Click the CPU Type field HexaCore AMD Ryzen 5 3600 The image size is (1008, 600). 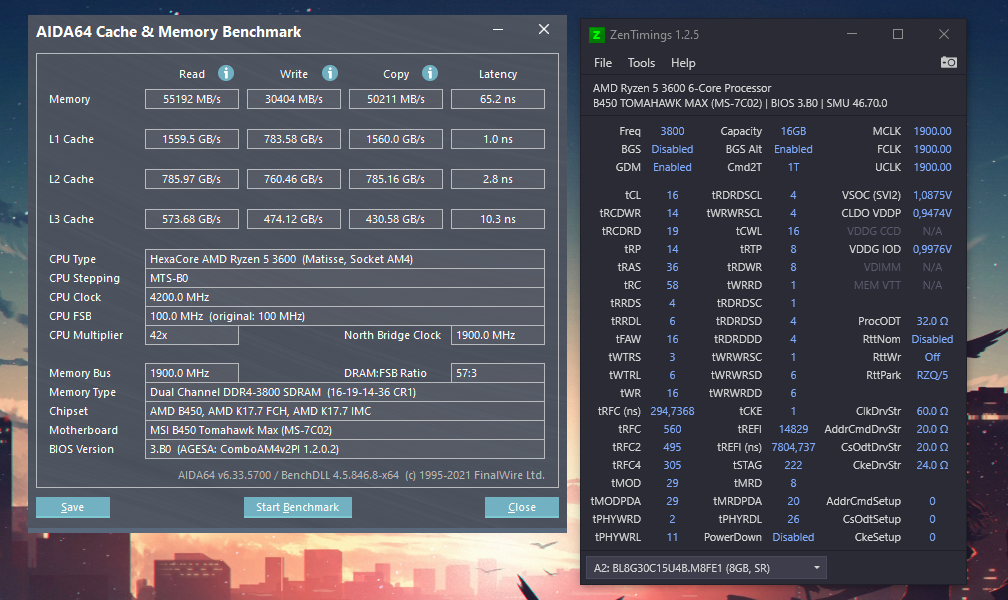[x=345, y=259]
